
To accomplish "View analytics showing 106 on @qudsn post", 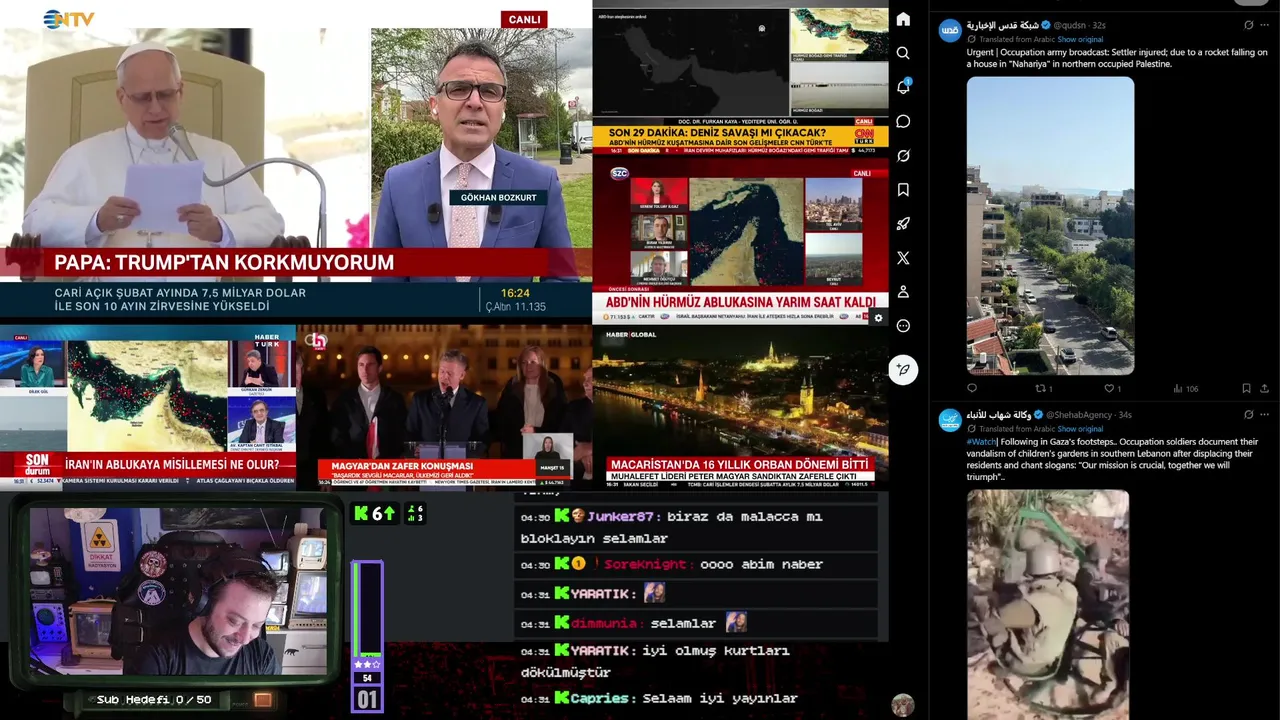I will pos(1185,388).
